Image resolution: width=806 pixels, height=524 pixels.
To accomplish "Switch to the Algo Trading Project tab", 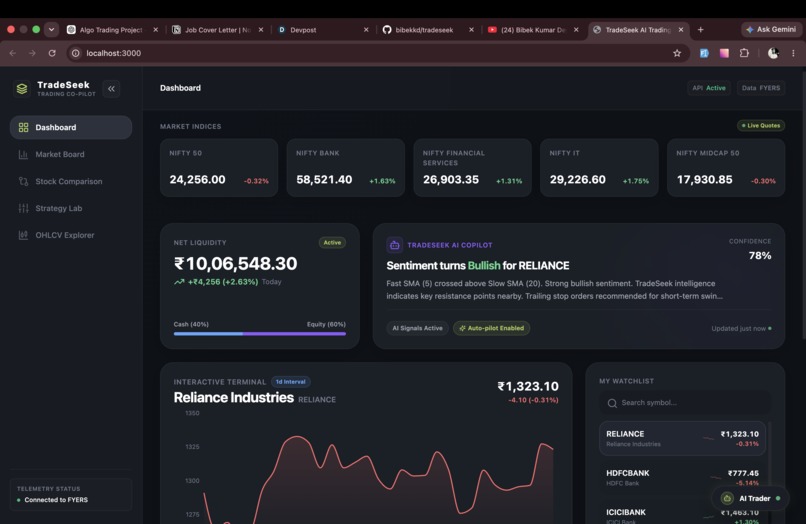I will 111,30.
